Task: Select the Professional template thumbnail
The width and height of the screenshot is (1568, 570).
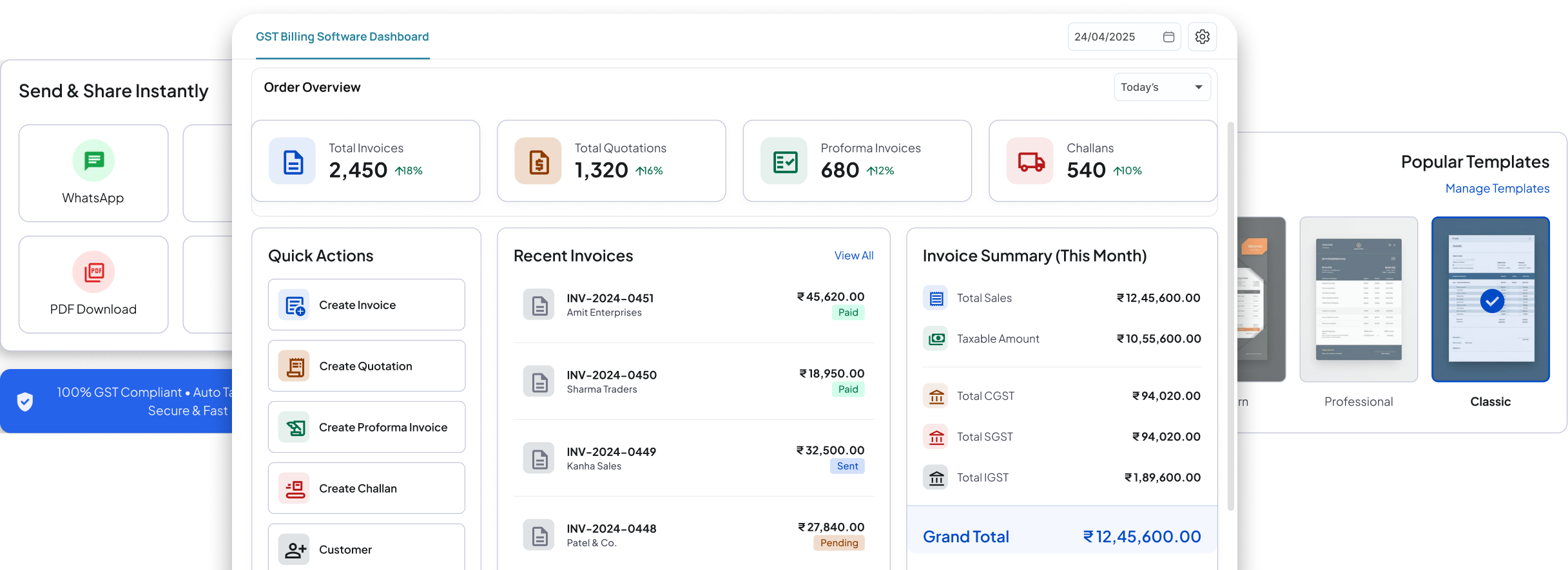Action: click(x=1359, y=299)
